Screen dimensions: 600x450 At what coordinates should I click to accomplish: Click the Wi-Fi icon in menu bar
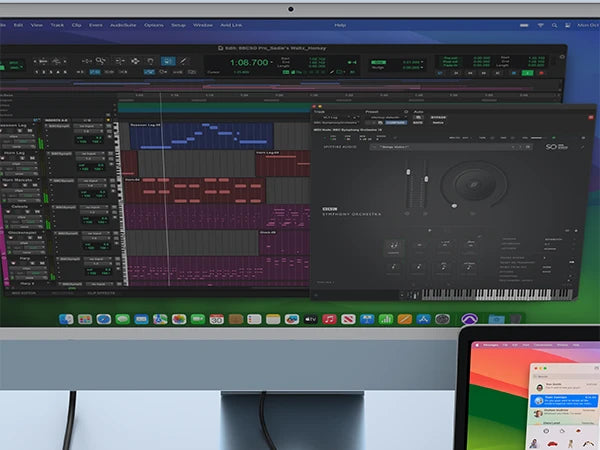[541, 25]
